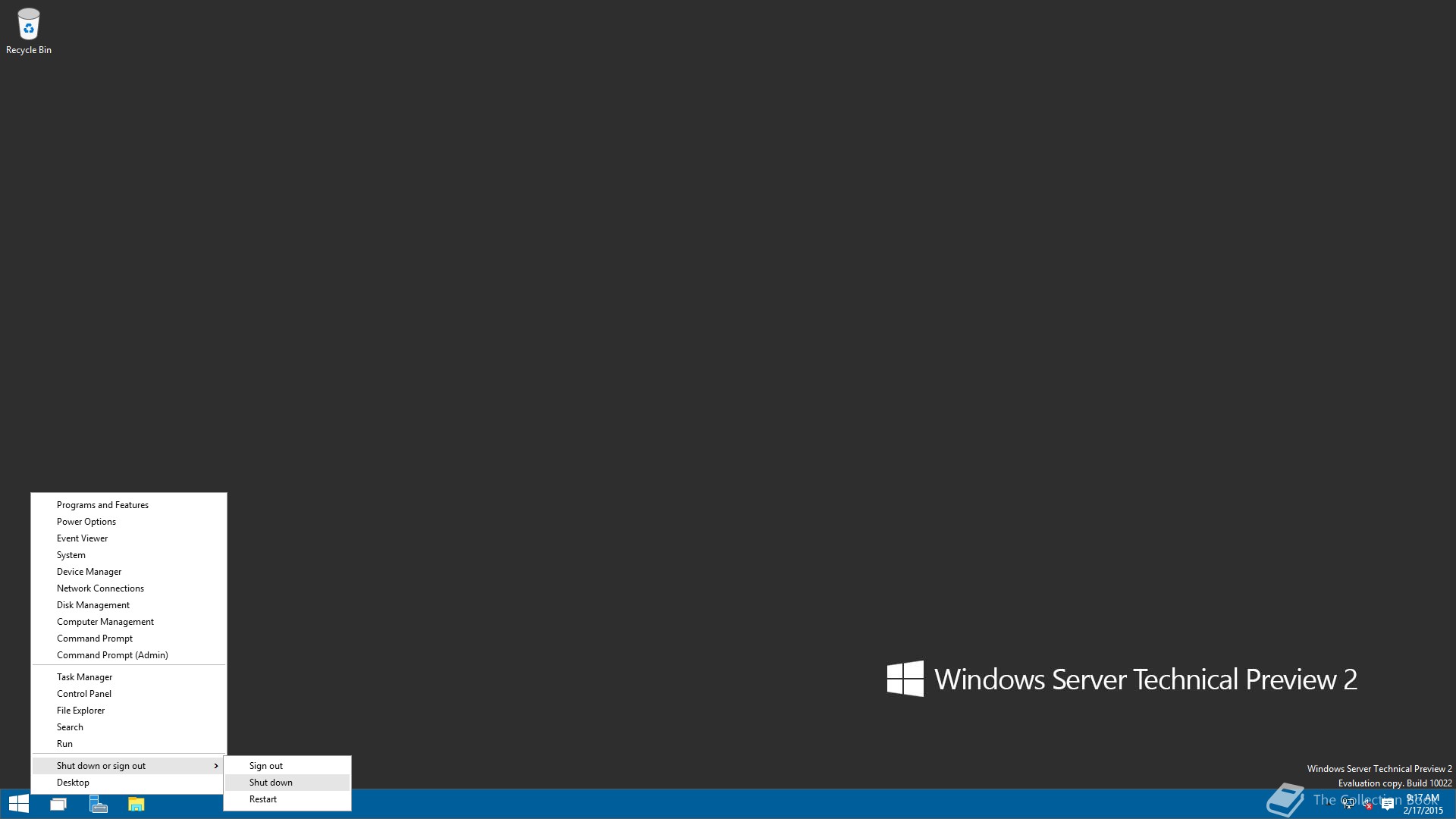Open the Recycle Bin desktop icon
This screenshot has height=819, width=1456.
29,32
